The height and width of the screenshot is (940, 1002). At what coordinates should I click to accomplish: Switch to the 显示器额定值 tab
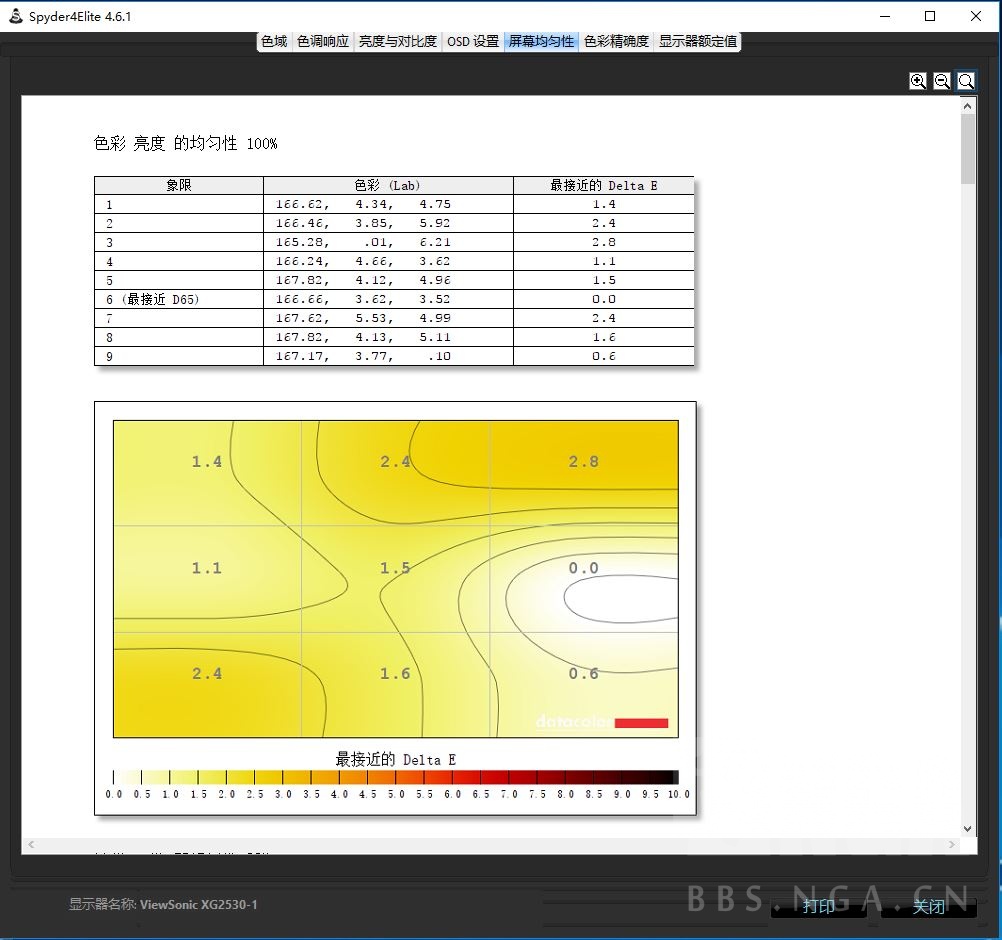tap(698, 42)
